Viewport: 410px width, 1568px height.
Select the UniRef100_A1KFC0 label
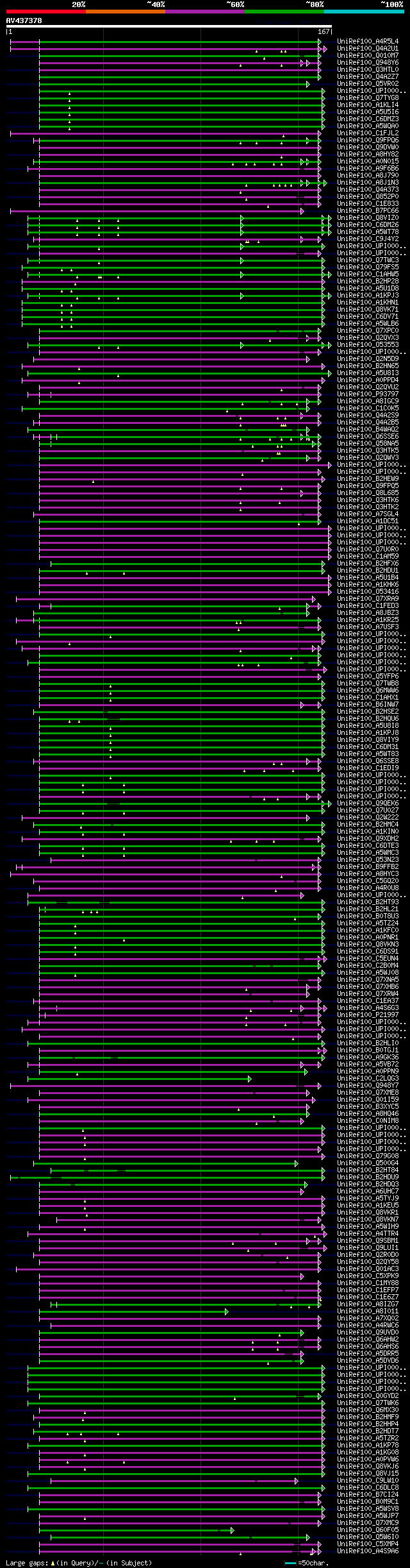(368, 931)
